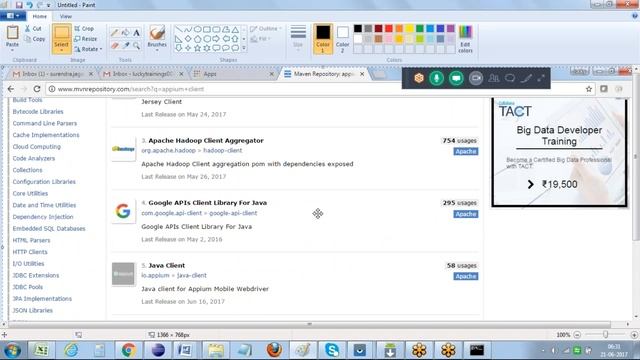Select the Magnifier tool
640x360 pixels.
[136, 45]
